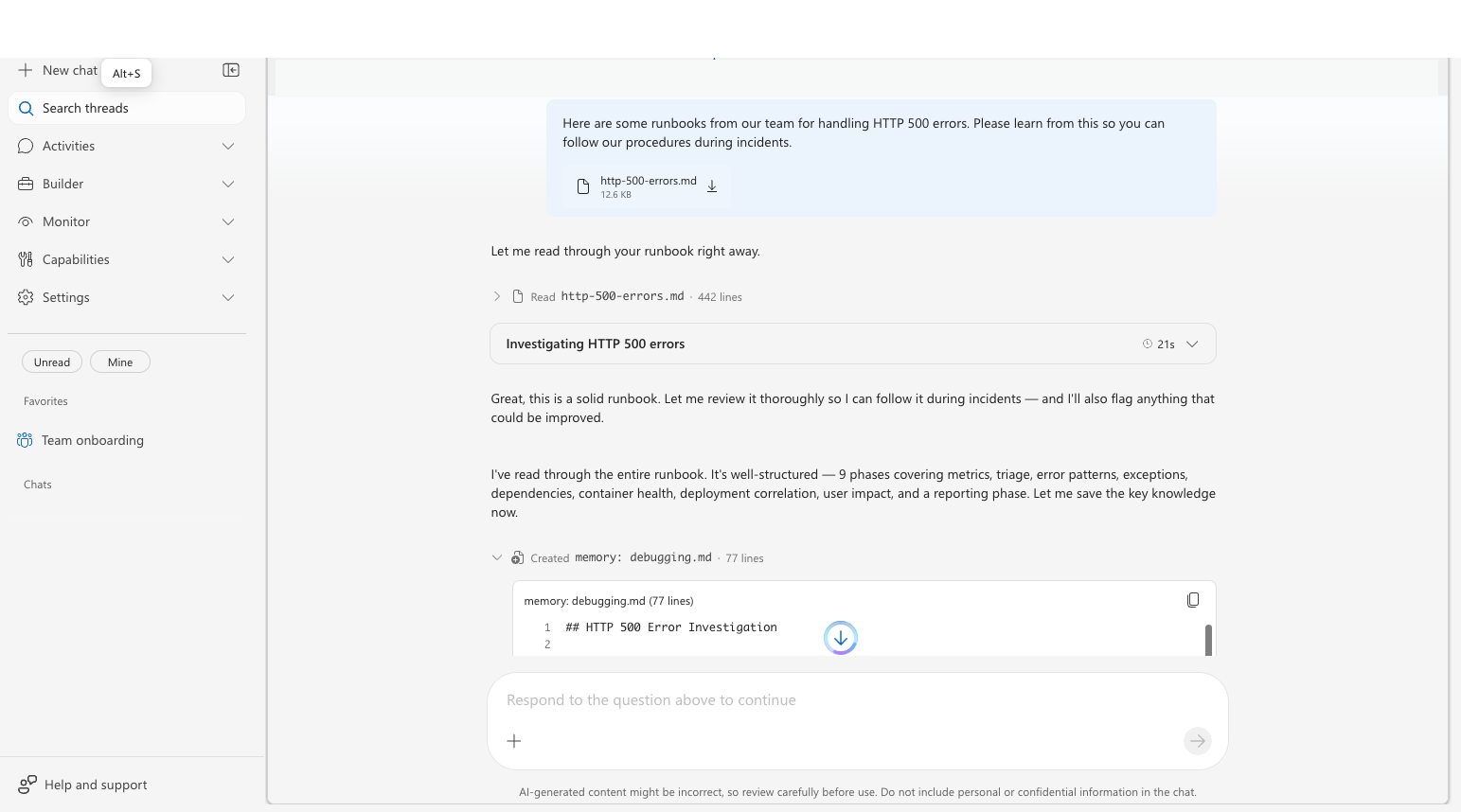Click the code block vertical scrollbar
The height and width of the screenshot is (812, 1461).
[1208, 640]
